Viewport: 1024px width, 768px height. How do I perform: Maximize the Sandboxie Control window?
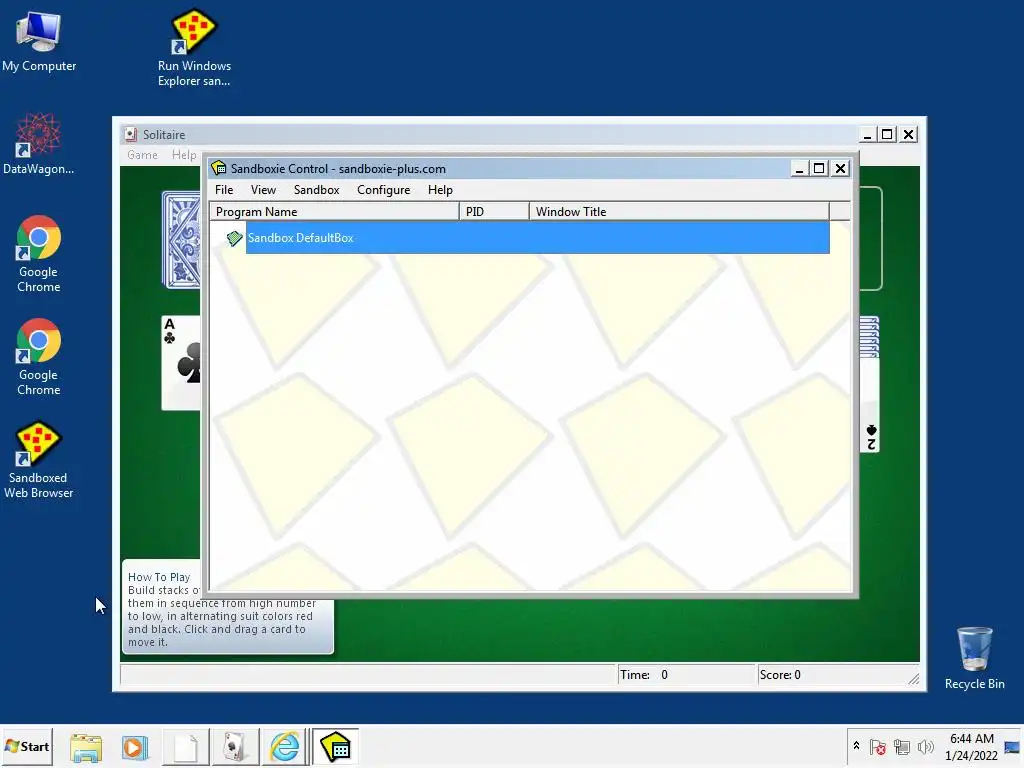819,168
